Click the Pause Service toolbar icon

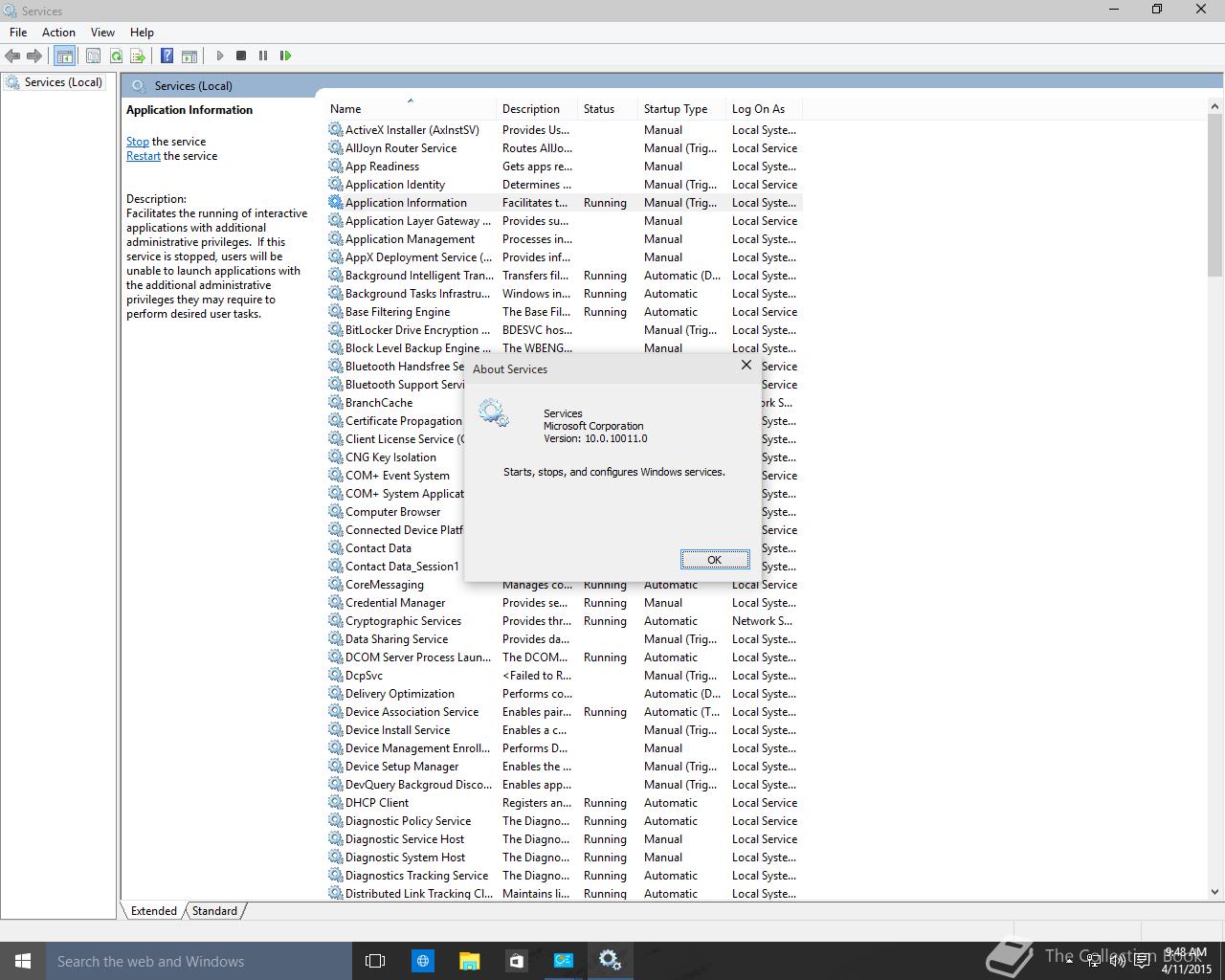tap(263, 56)
